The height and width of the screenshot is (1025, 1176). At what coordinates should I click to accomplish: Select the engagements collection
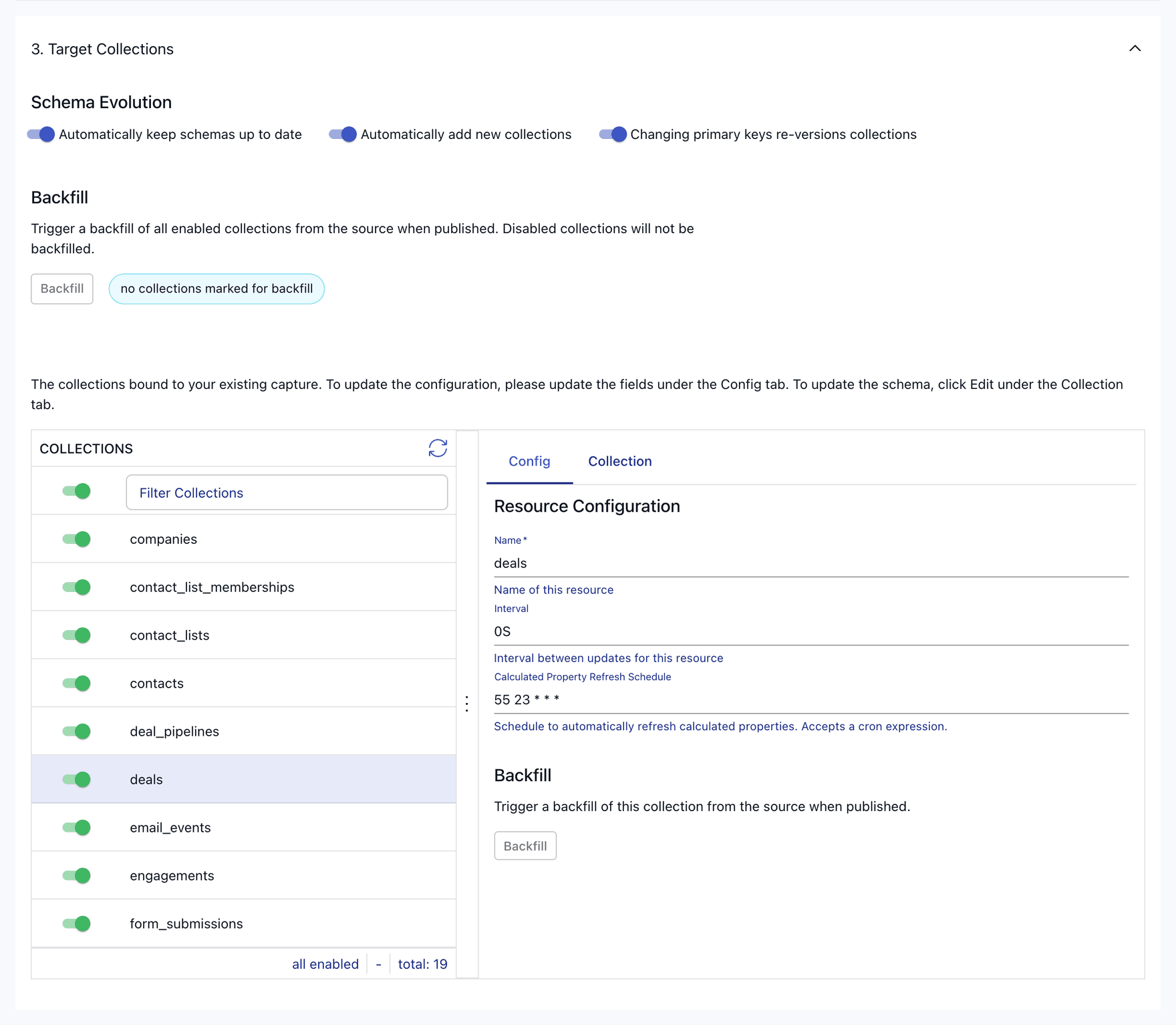pyautogui.click(x=244, y=876)
